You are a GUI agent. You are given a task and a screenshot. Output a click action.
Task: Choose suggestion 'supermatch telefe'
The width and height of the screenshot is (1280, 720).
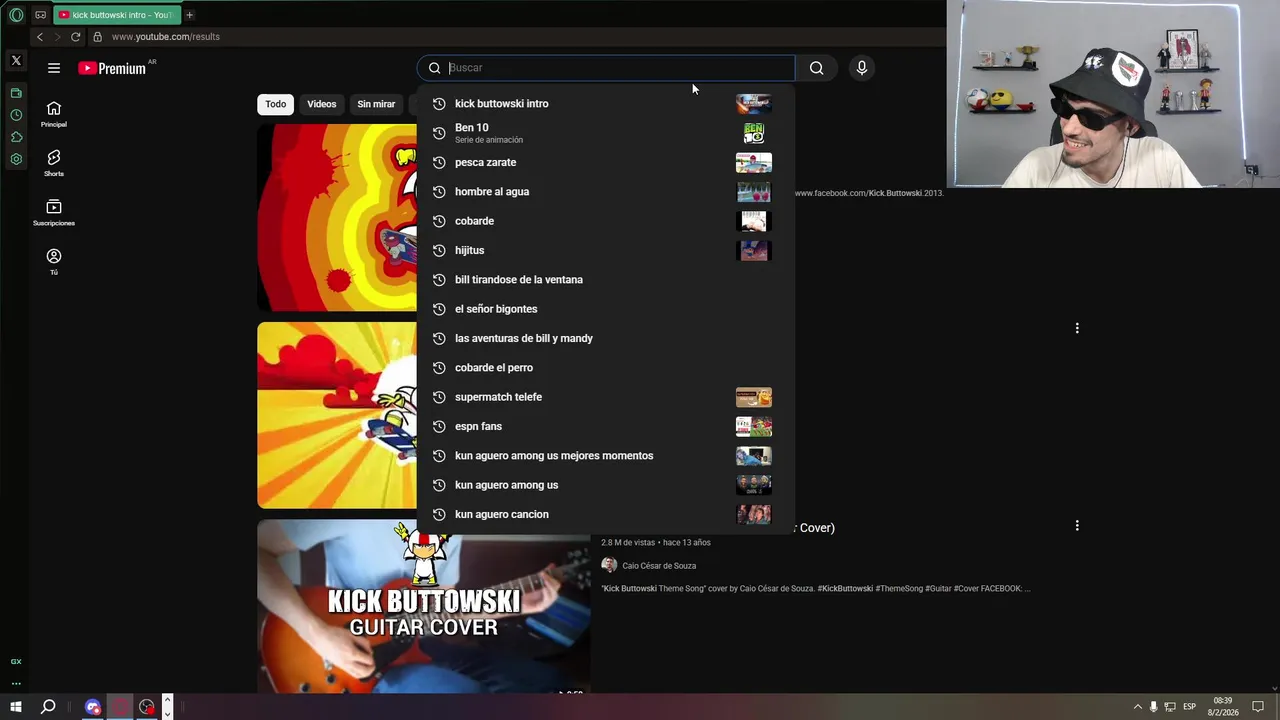coord(605,397)
